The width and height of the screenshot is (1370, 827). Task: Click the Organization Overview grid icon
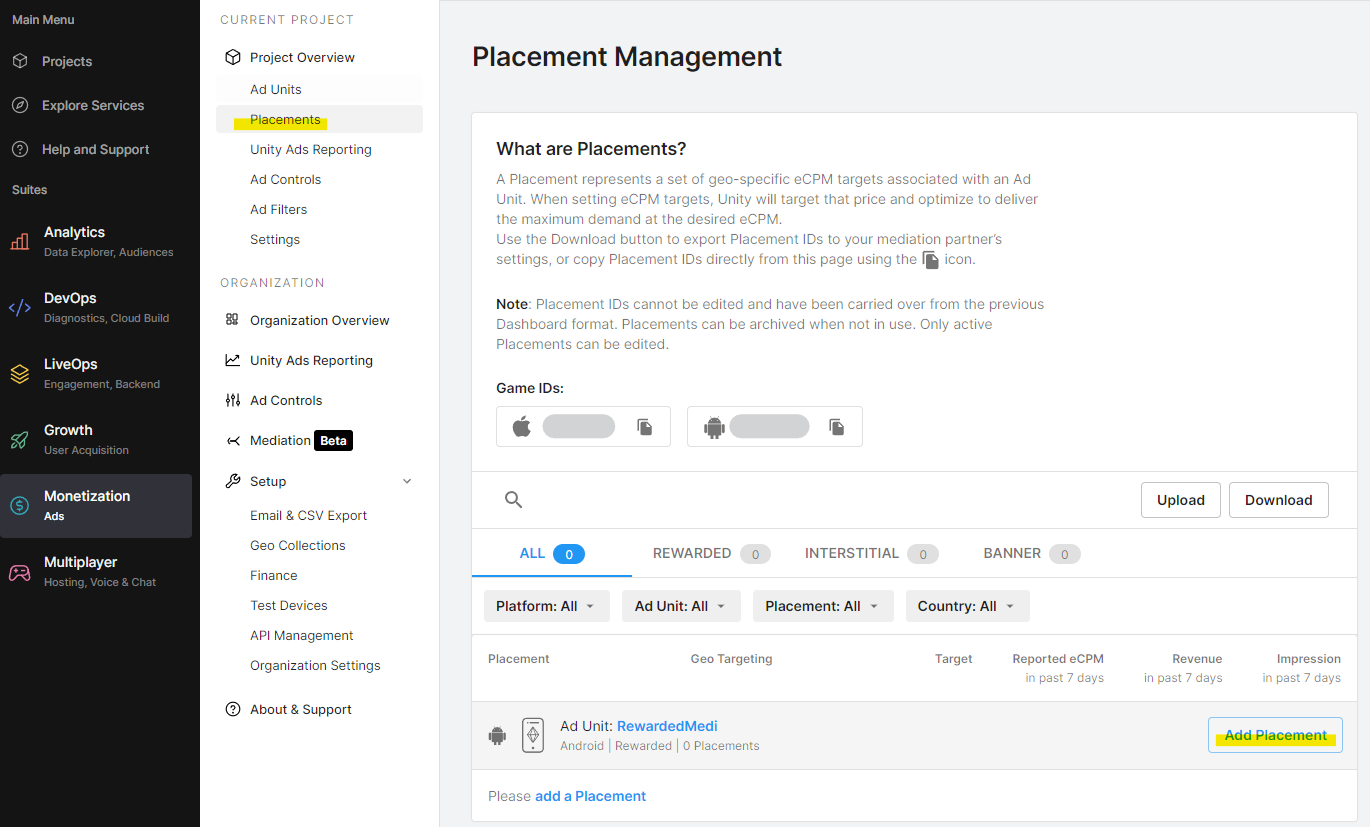233,320
